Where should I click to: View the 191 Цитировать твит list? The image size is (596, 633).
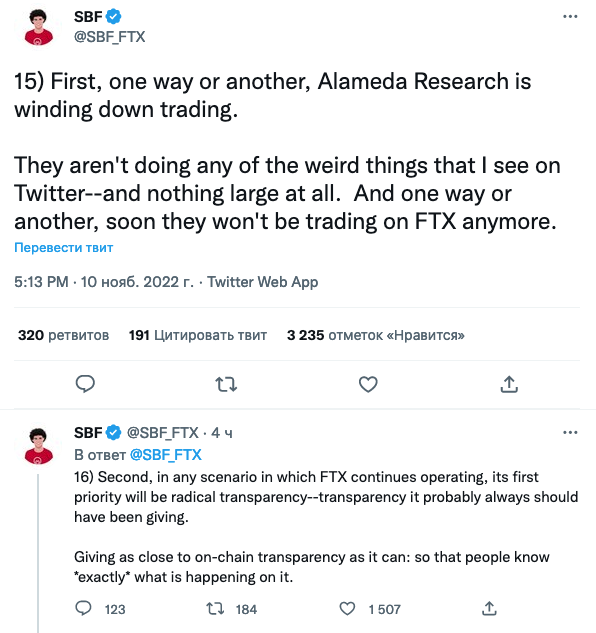click(198, 335)
